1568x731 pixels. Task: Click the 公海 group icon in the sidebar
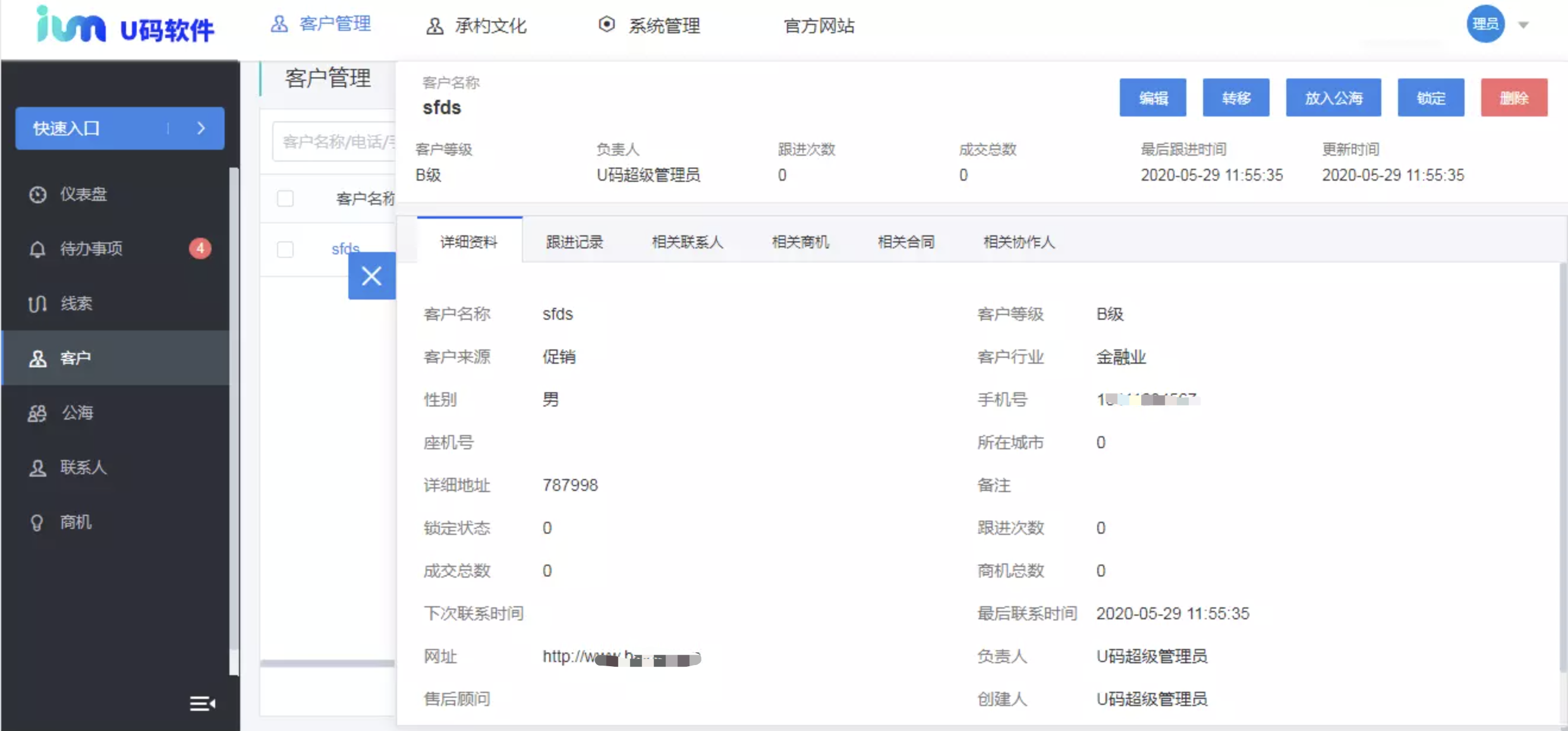(37, 413)
